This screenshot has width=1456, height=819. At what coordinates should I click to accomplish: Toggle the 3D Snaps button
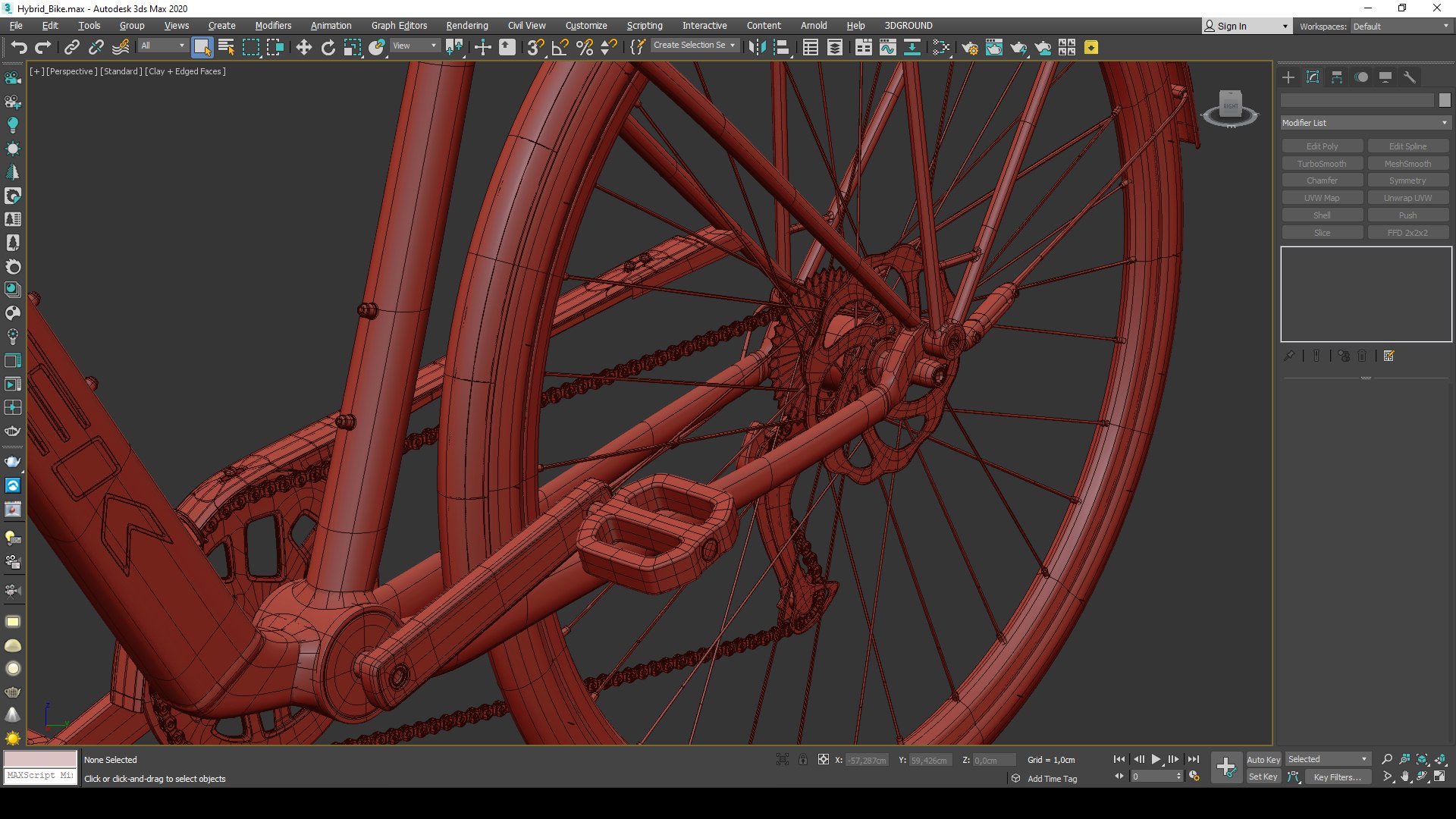(535, 47)
